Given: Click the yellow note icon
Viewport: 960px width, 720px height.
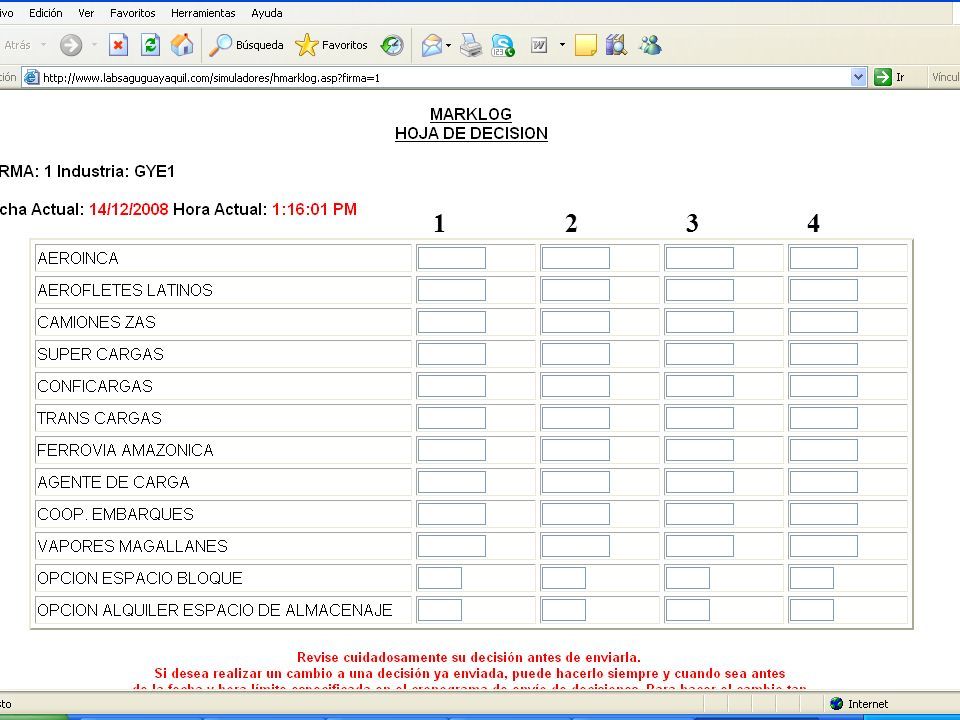Looking at the screenshot, I should coord(585,45).
